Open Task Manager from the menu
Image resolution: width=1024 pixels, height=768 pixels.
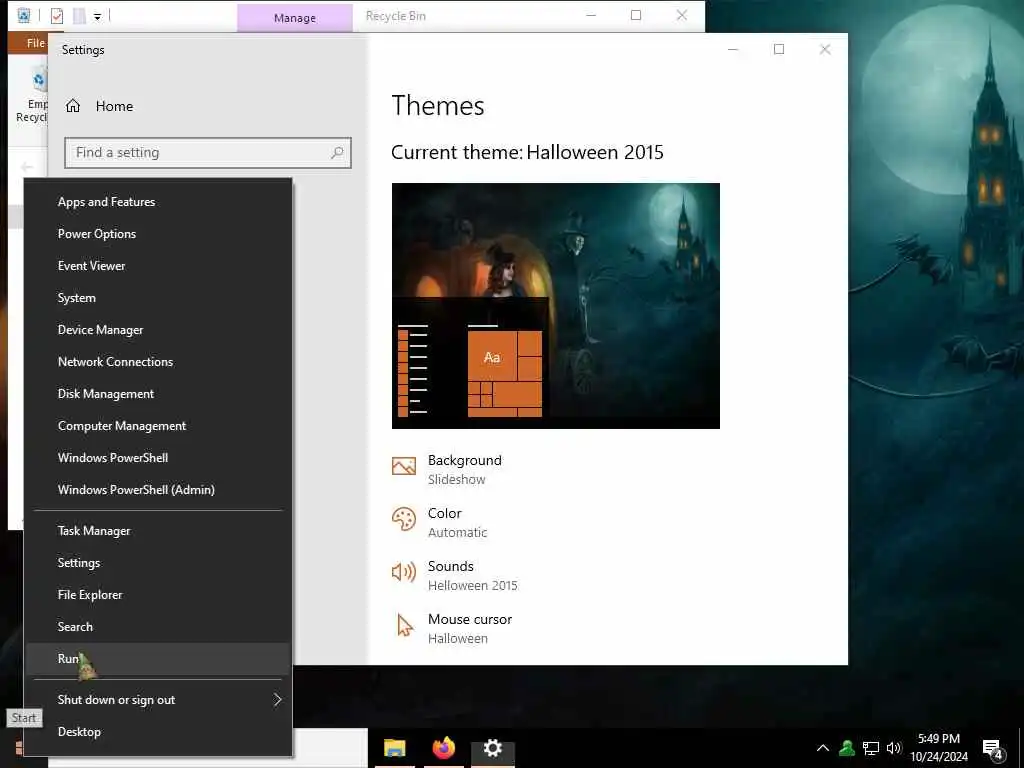click(x=158, y=531)
